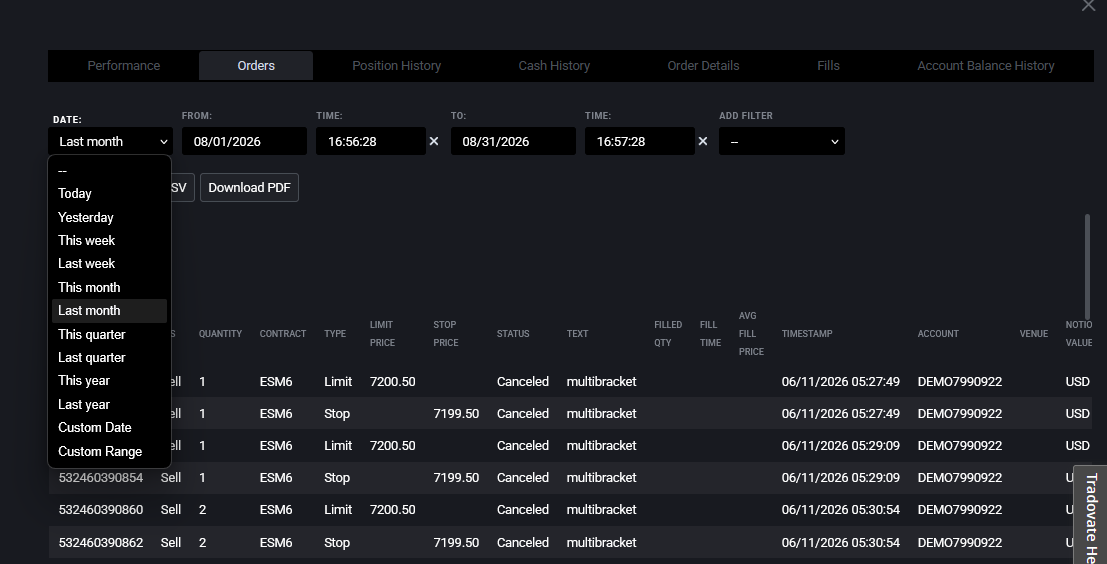Select Last week date option

click(109, 264)
